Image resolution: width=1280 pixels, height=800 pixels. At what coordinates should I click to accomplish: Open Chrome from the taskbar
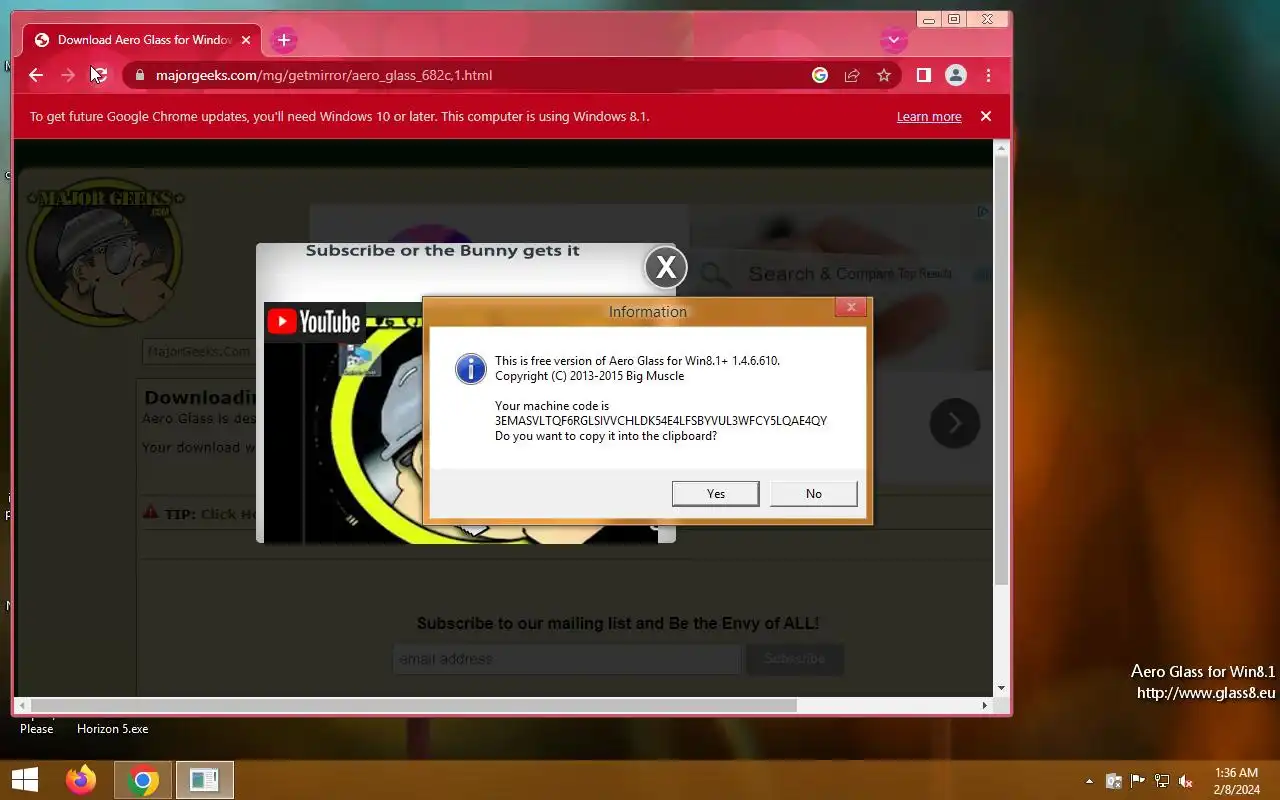tap(143, 780)
